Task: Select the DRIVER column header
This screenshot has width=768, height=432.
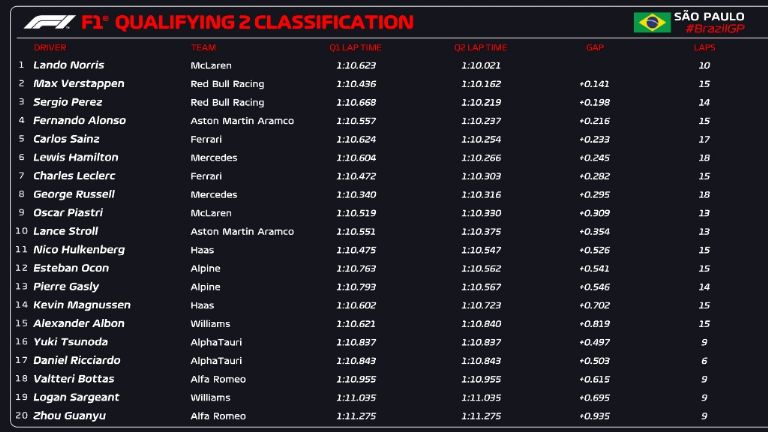Action: coord(50,47)
